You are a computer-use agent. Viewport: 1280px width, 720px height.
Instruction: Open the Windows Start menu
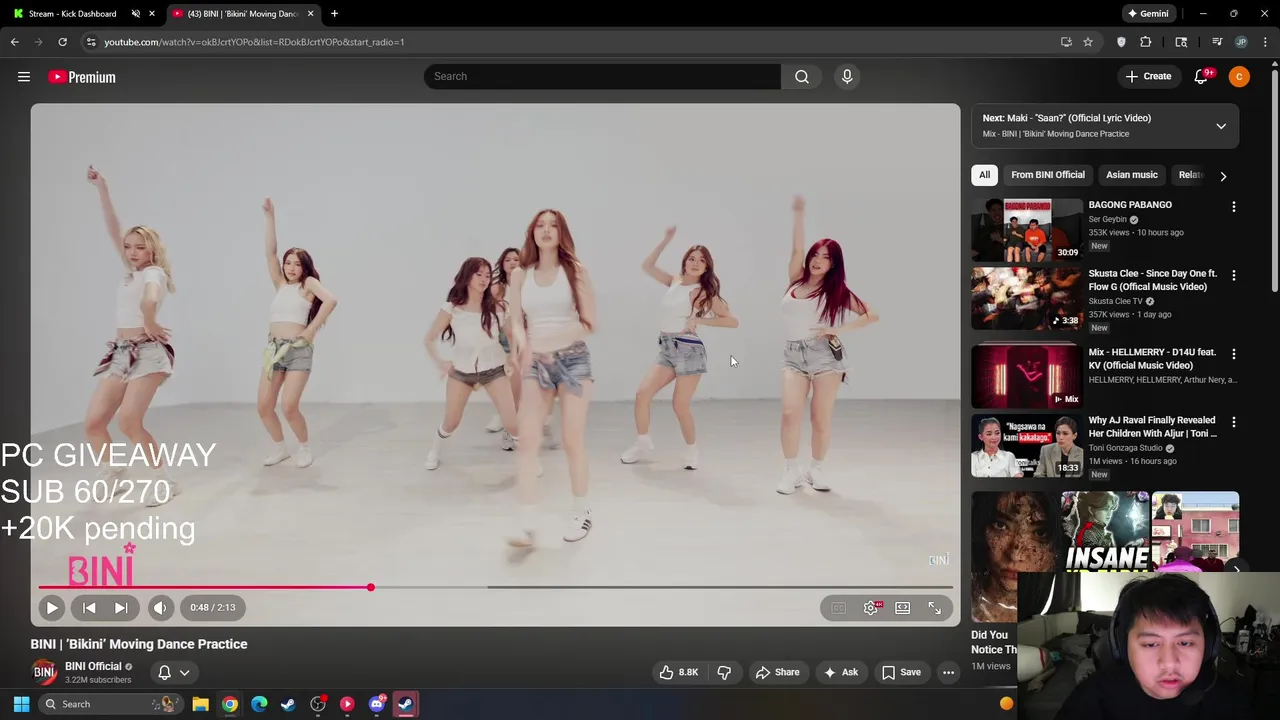21,704
